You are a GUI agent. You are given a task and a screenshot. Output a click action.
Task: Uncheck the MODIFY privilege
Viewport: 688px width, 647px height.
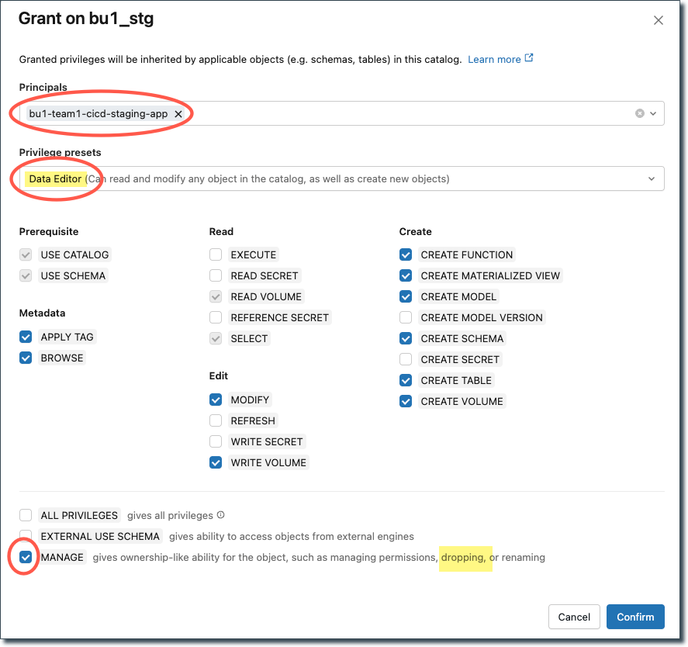tap(216, 400)
